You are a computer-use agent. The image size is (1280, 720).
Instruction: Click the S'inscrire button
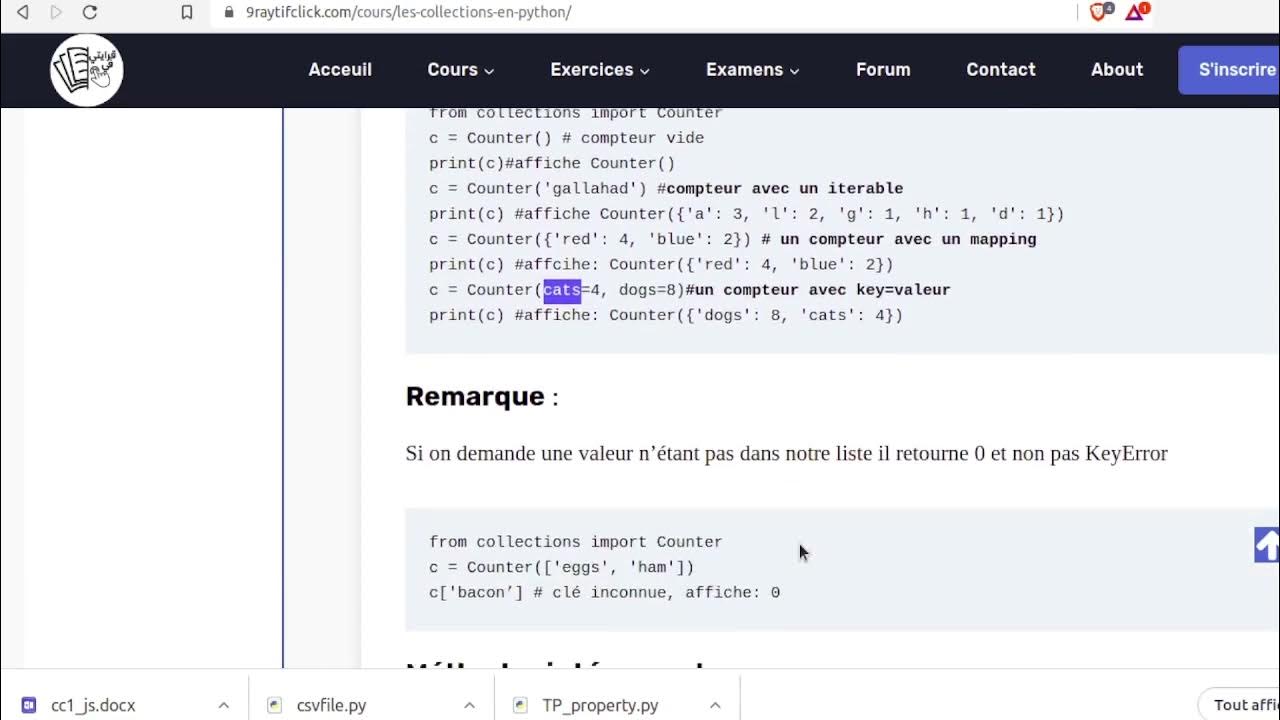(1230, 69)
